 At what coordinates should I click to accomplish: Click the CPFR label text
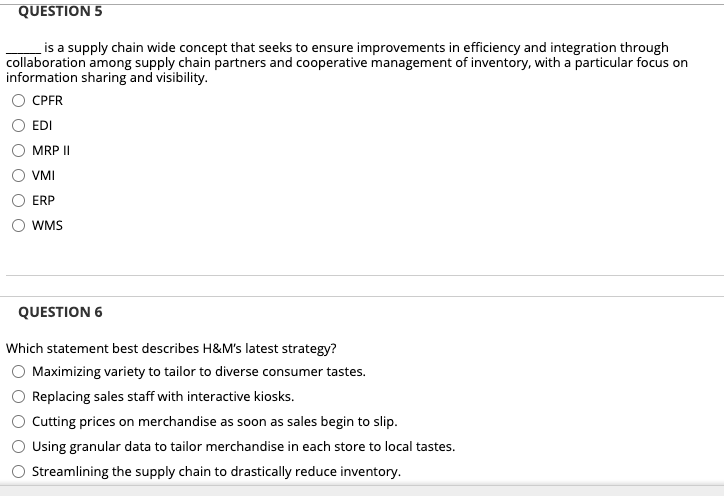coord(47,100)
